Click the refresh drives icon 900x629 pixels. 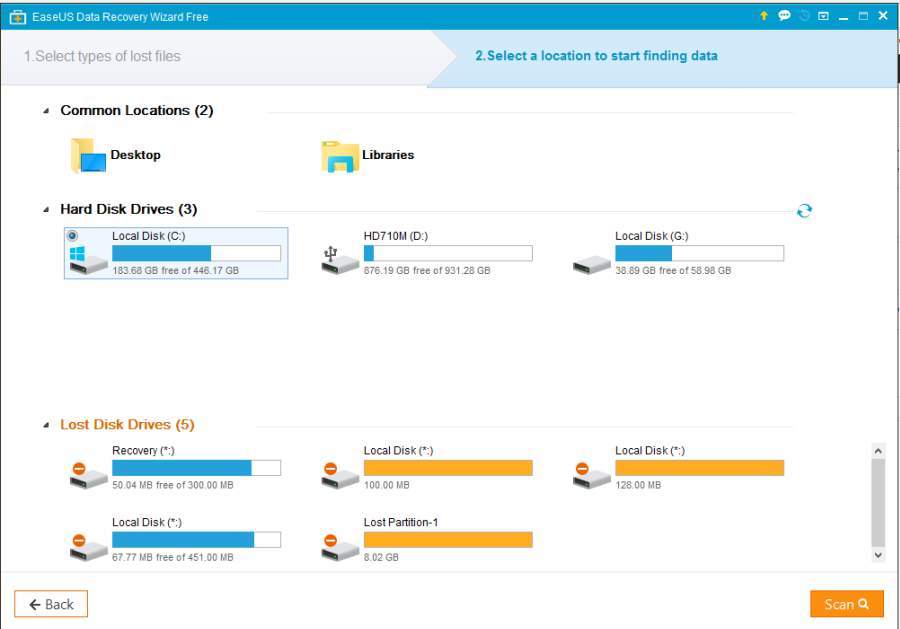coord(804,211)
